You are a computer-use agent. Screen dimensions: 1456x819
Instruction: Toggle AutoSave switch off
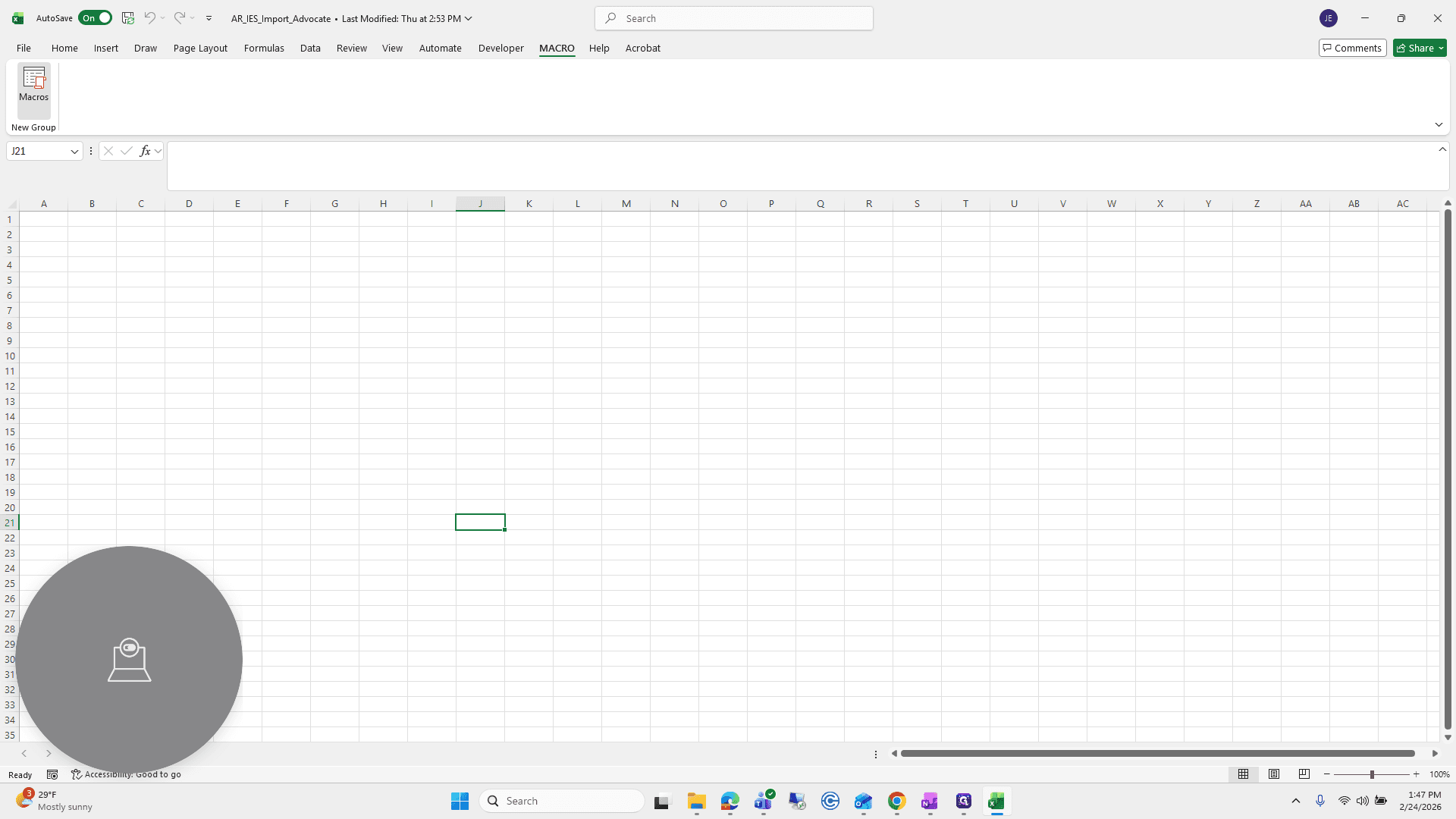(x=95, y=18)
